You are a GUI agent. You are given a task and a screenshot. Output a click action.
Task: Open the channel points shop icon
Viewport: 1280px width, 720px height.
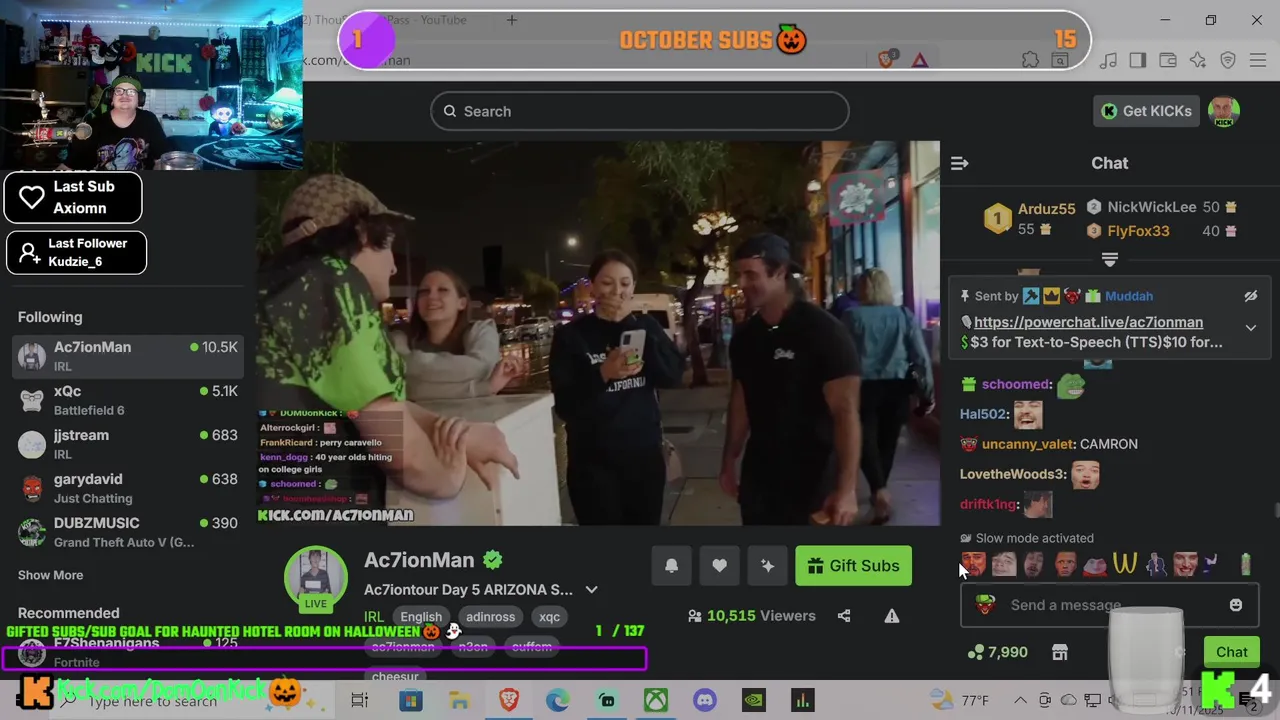(x=1060, y=652)
